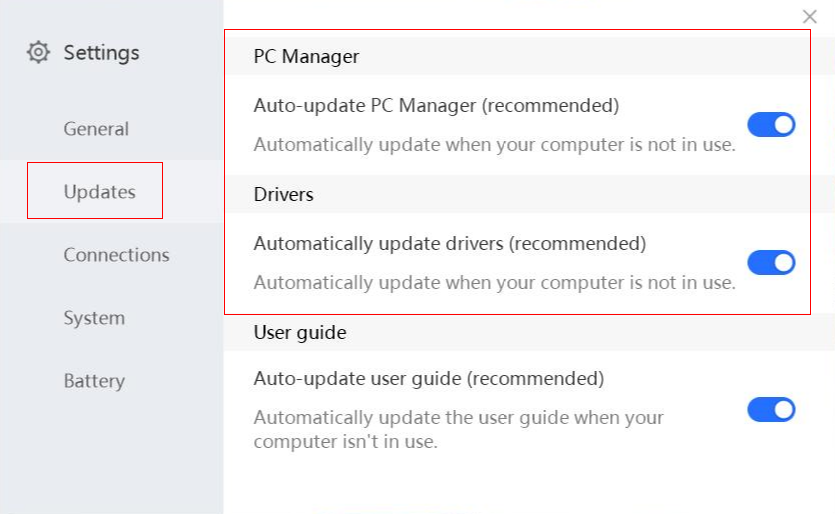The image size is (835, 514).
Task: Toggle the Auto-update user guide switch
Action: pyautogui.click(x=771, y=410)
